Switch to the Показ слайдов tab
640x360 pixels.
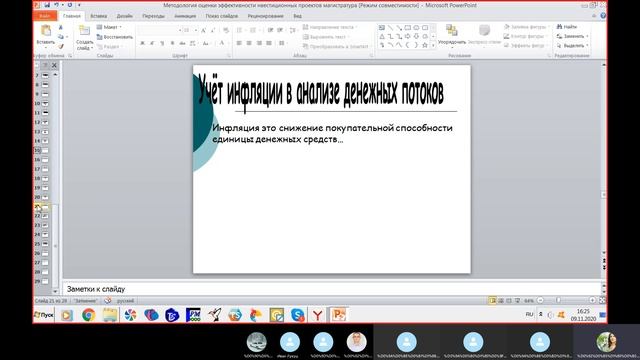(222, 16)
